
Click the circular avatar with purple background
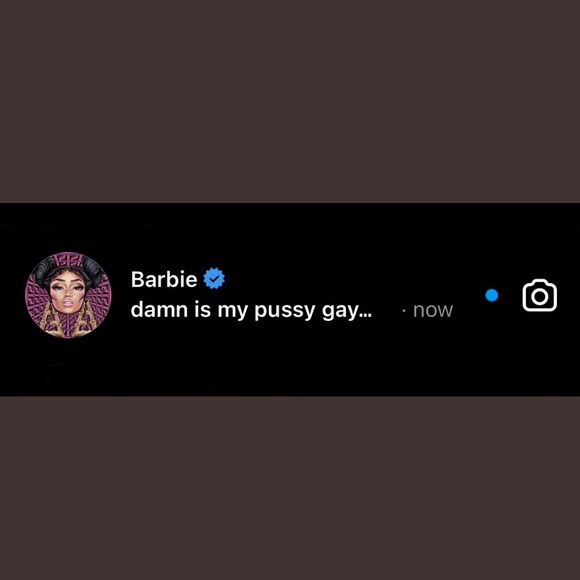(68, 295)
